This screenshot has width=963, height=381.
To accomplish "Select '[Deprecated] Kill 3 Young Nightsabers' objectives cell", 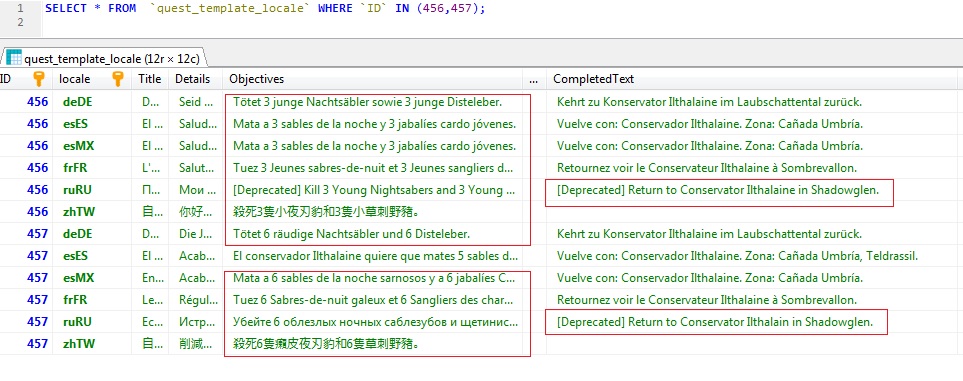I will click(x=372, y=190).
